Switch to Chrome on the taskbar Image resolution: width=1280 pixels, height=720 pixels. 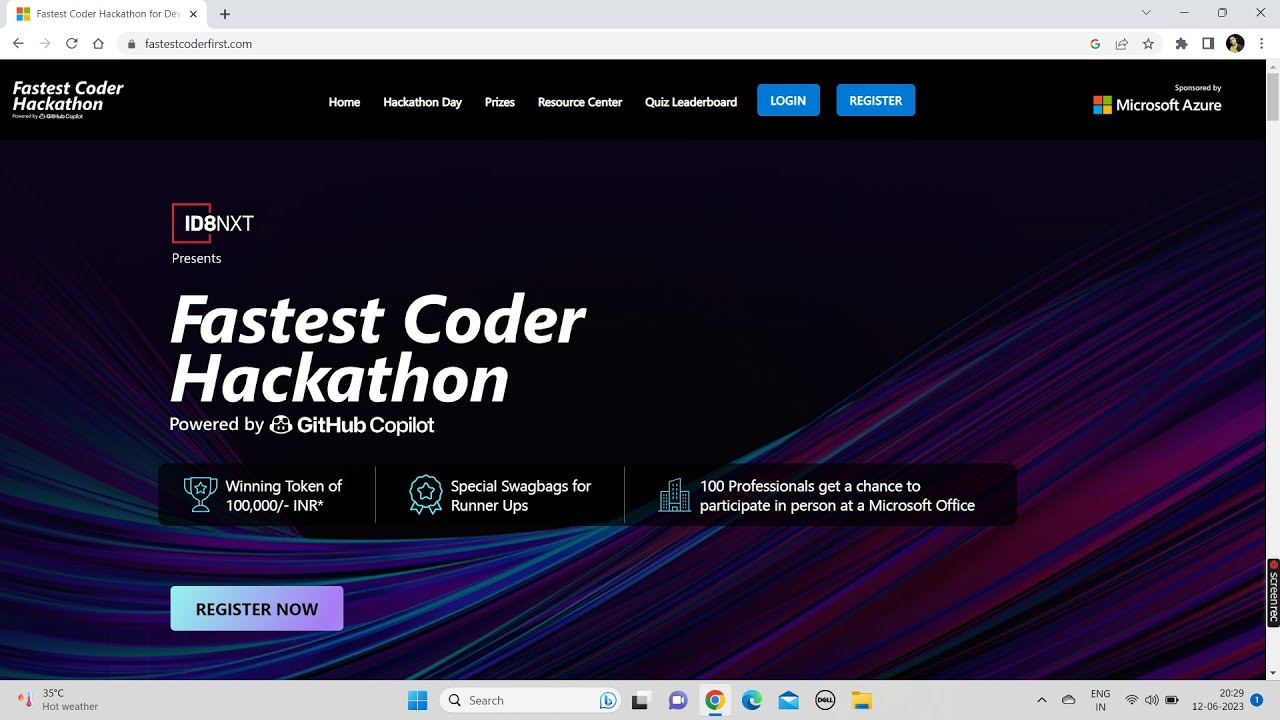715,700
